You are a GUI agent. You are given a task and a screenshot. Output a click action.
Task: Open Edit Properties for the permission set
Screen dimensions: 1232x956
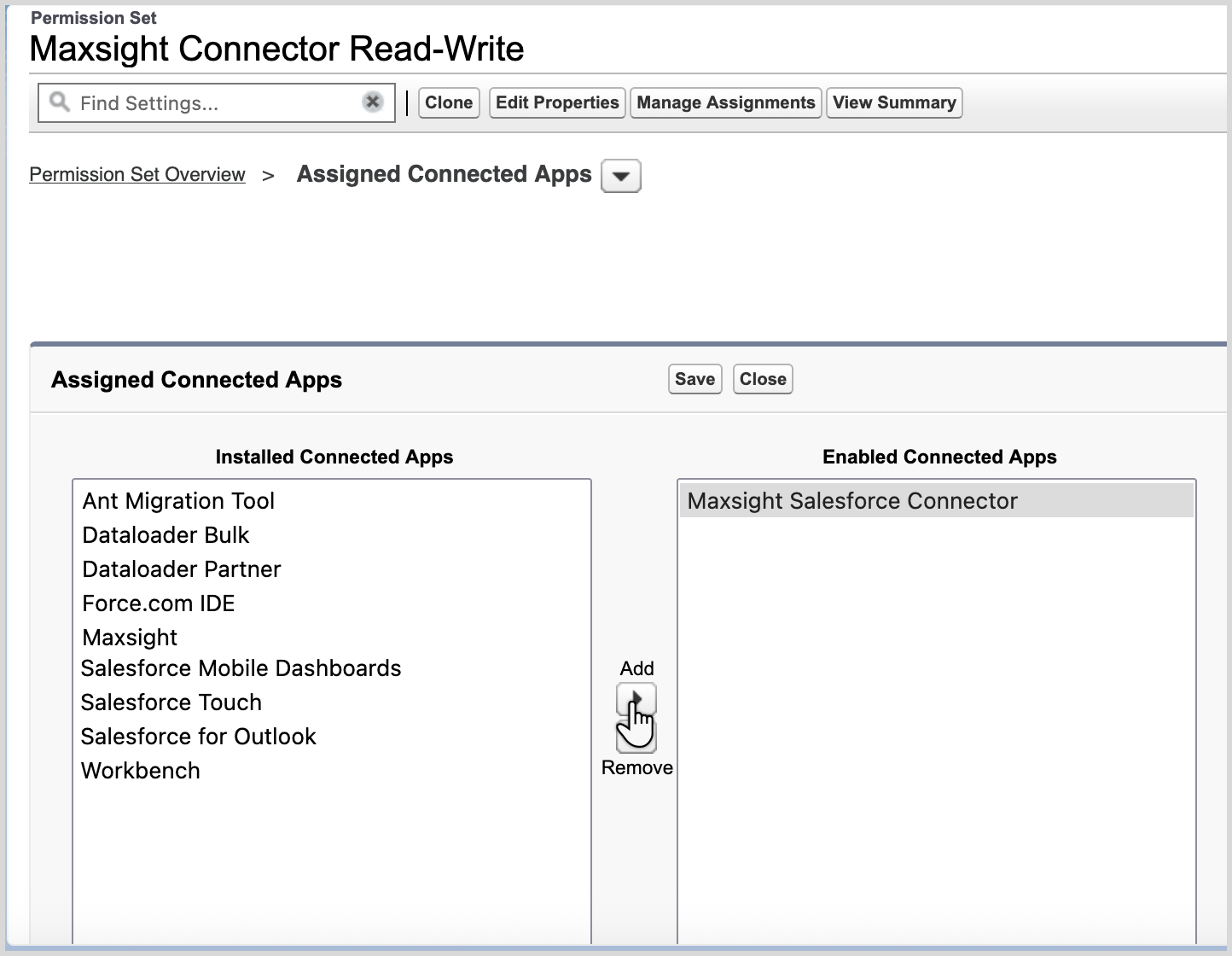pyautogui.click(x=556, y=102)
